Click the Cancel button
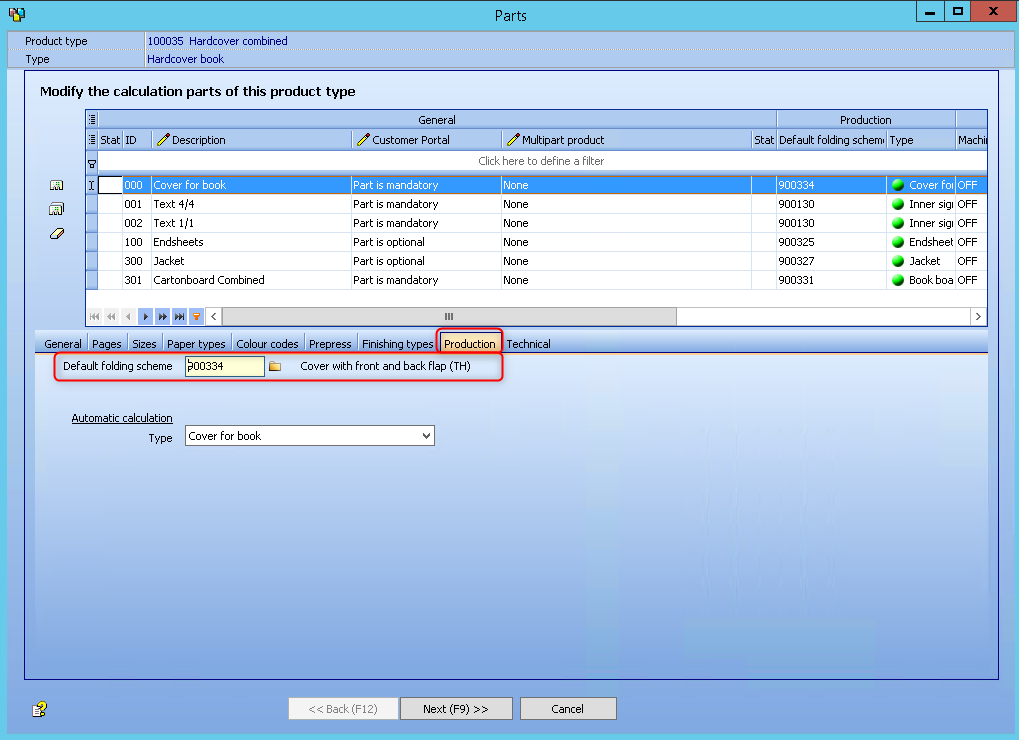Screen dimensions: 1019x740 [568, 709]
